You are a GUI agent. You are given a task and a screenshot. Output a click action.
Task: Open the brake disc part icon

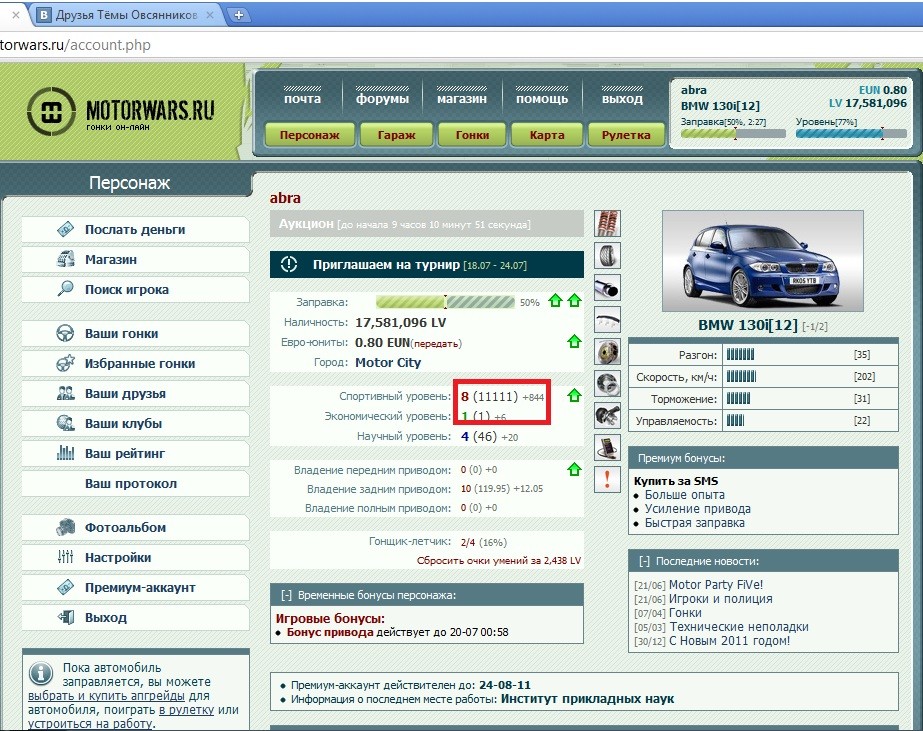pos(607,352)
